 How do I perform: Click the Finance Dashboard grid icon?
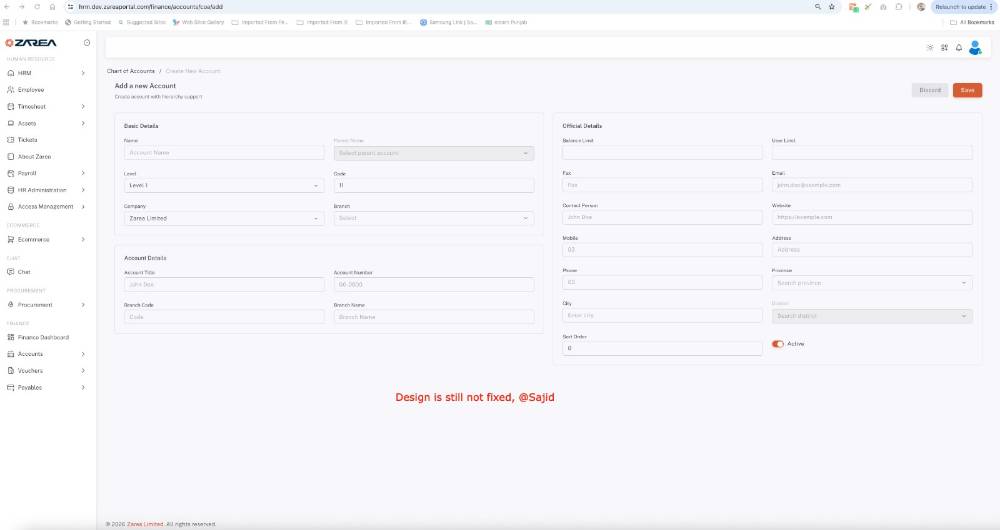coord(10,337)
